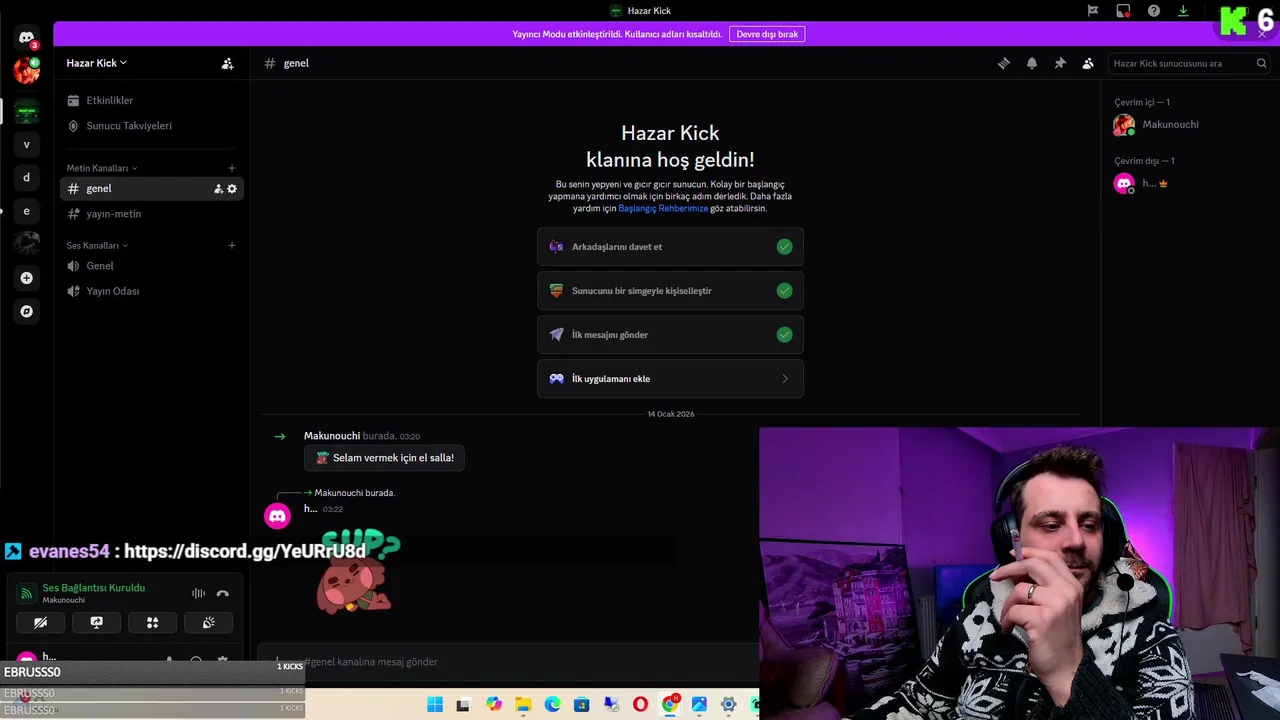
Task: Create invite for genel channel
Action: click(218, 189)
